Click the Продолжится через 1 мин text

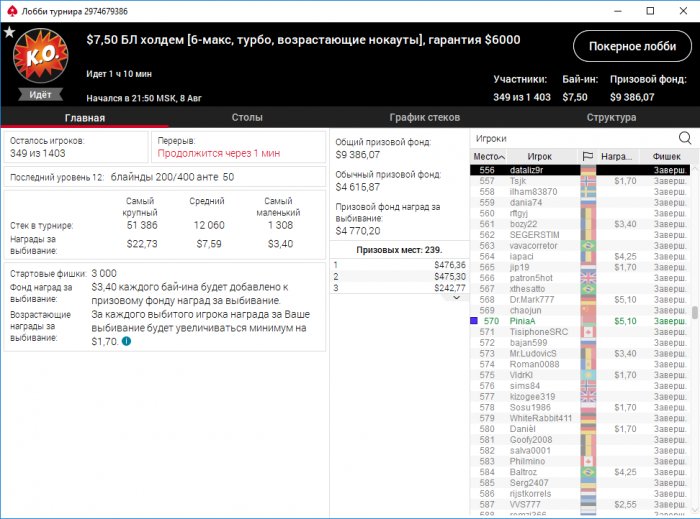pos(219,153)
